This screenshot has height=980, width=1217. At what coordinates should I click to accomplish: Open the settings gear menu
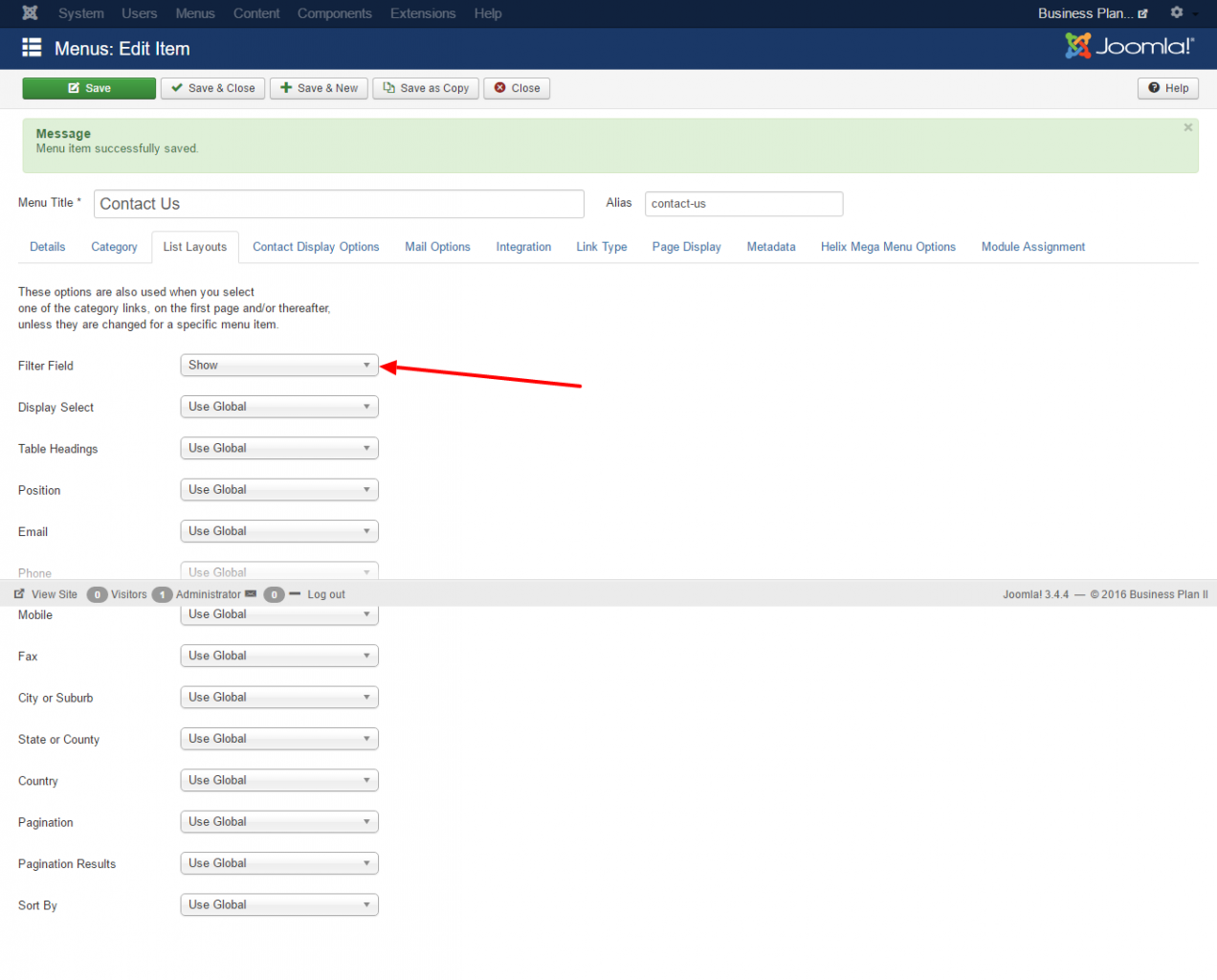click(1177, 13)
